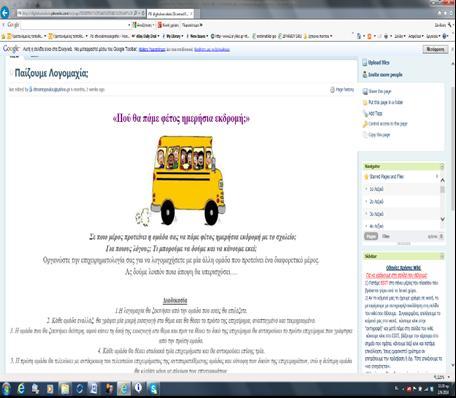This screenshot has width=456, height=398.
Task: Expand the fourth Navigator folder '4ο'
Action: click(x=367, y=226)
